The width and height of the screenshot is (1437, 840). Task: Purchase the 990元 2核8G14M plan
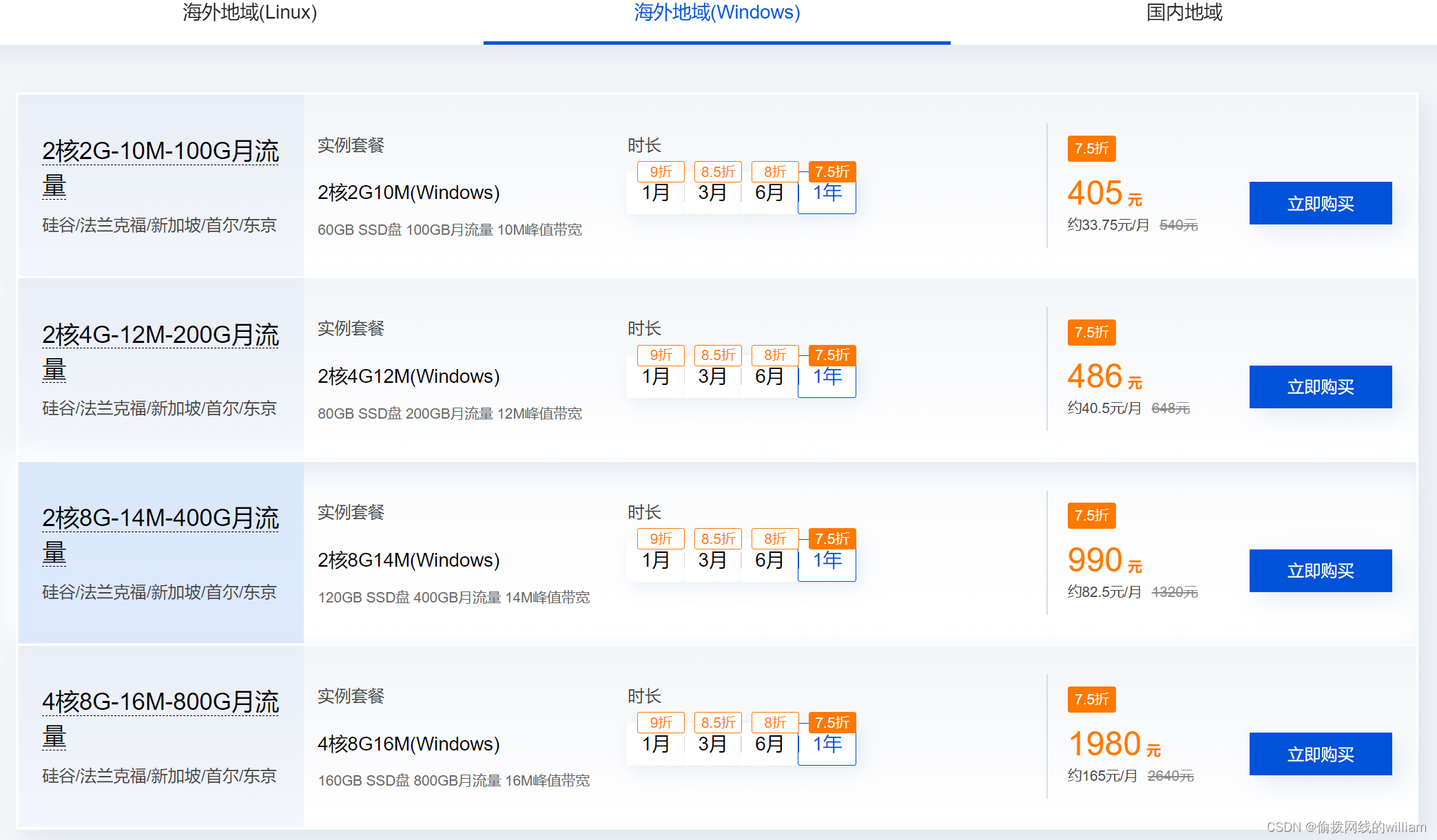[1320, 571]
